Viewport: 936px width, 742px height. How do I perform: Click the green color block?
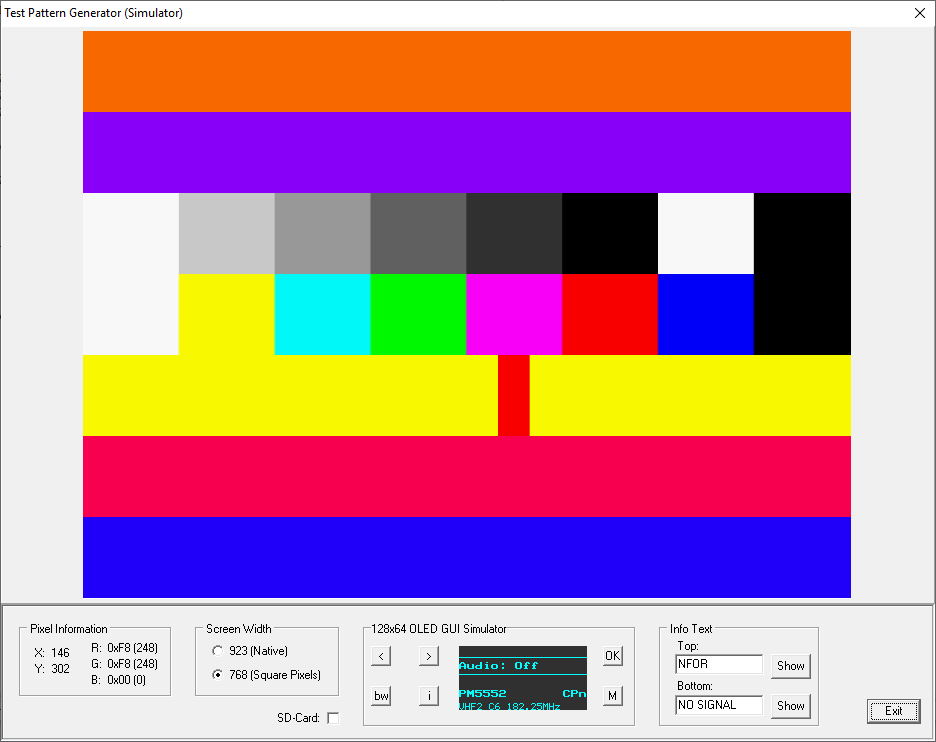tap(418, 314)
